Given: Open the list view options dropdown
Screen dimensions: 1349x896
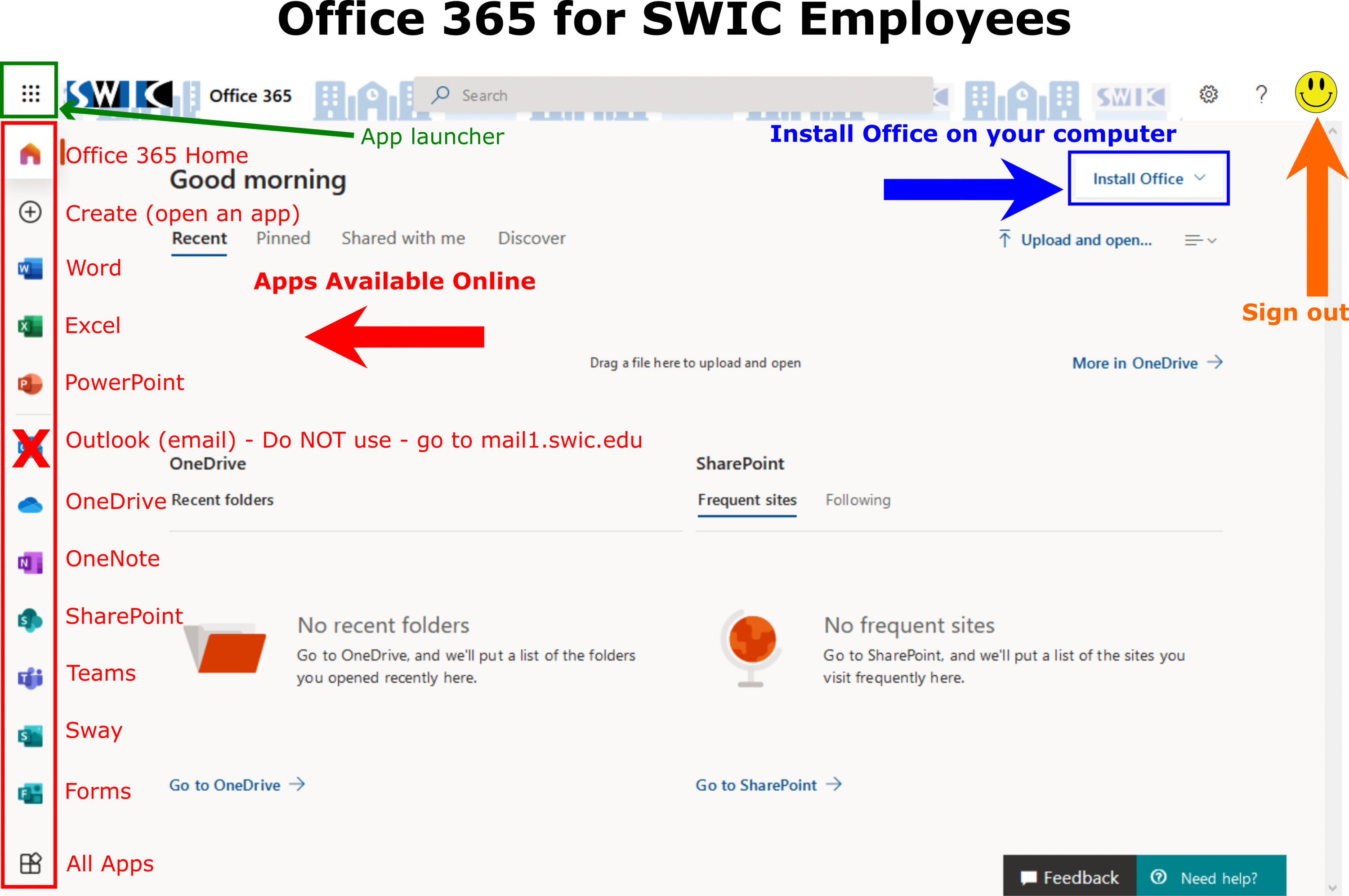Looking at the screenshot, I should (1200, 241).
